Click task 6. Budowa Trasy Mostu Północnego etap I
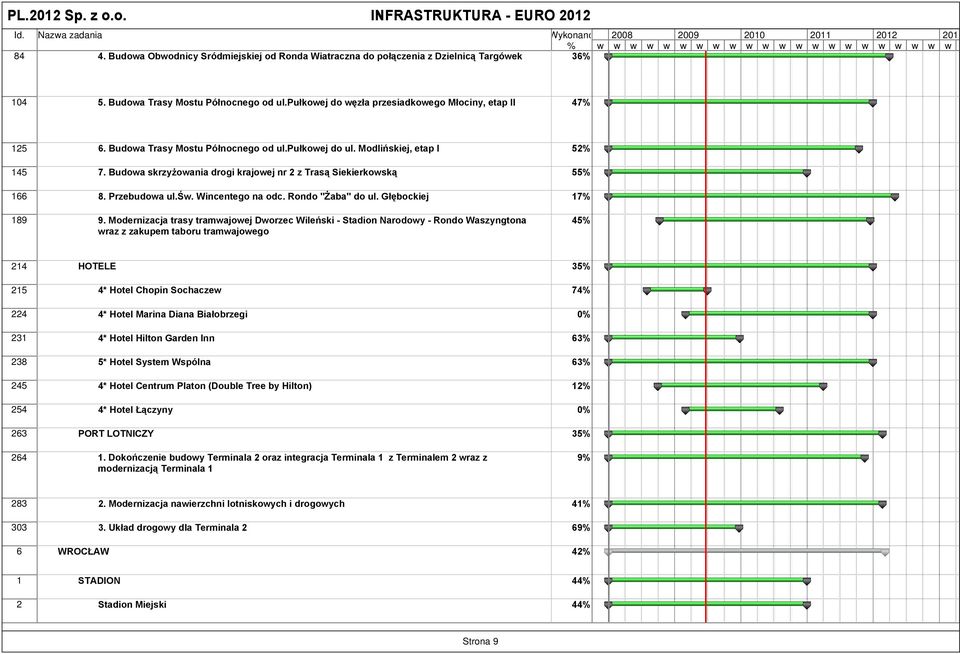The image size is (960, 654). (268, 148)
